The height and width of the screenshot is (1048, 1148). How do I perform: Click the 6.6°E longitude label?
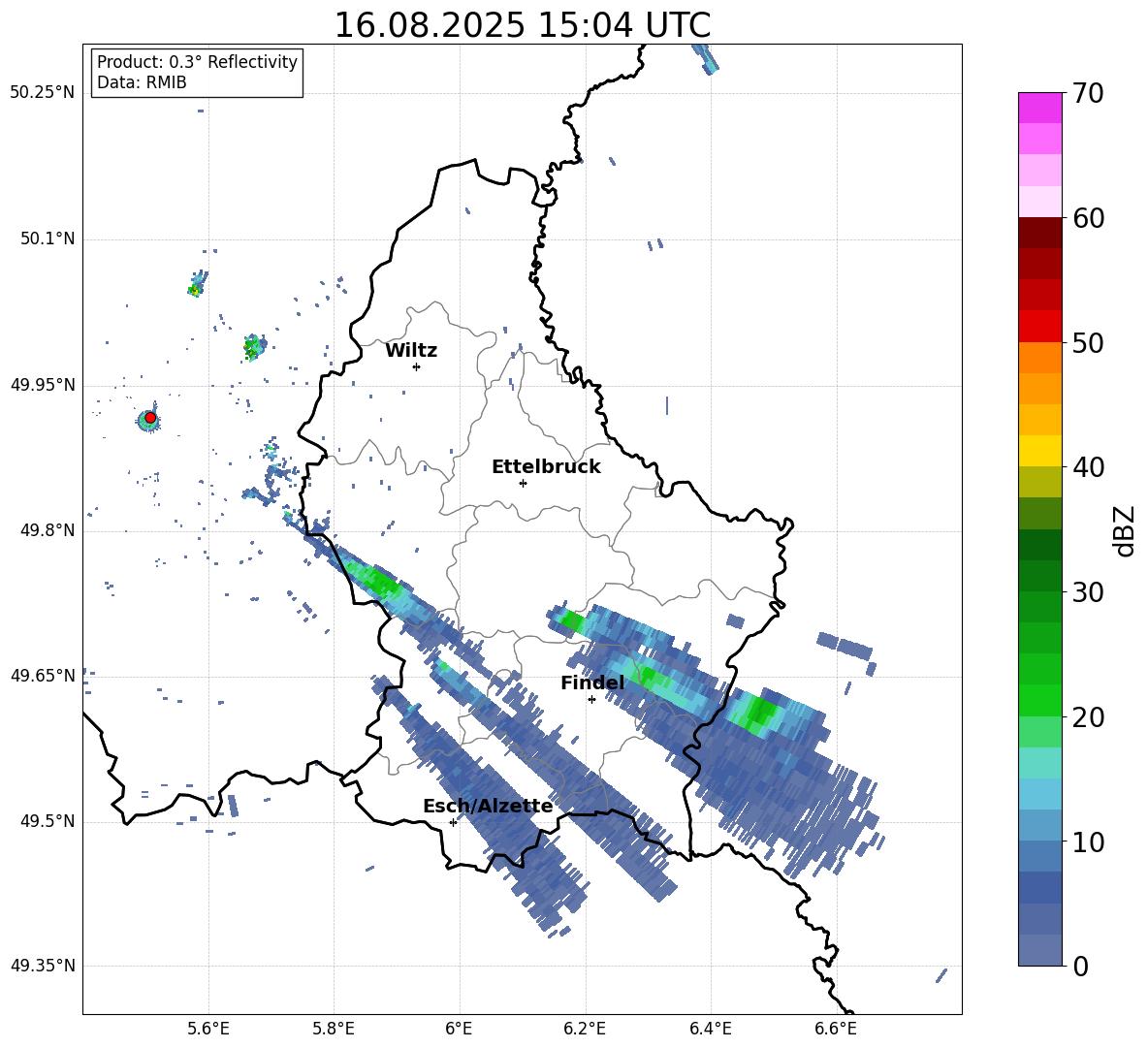pyautogui.click(x=836, y=1029)
